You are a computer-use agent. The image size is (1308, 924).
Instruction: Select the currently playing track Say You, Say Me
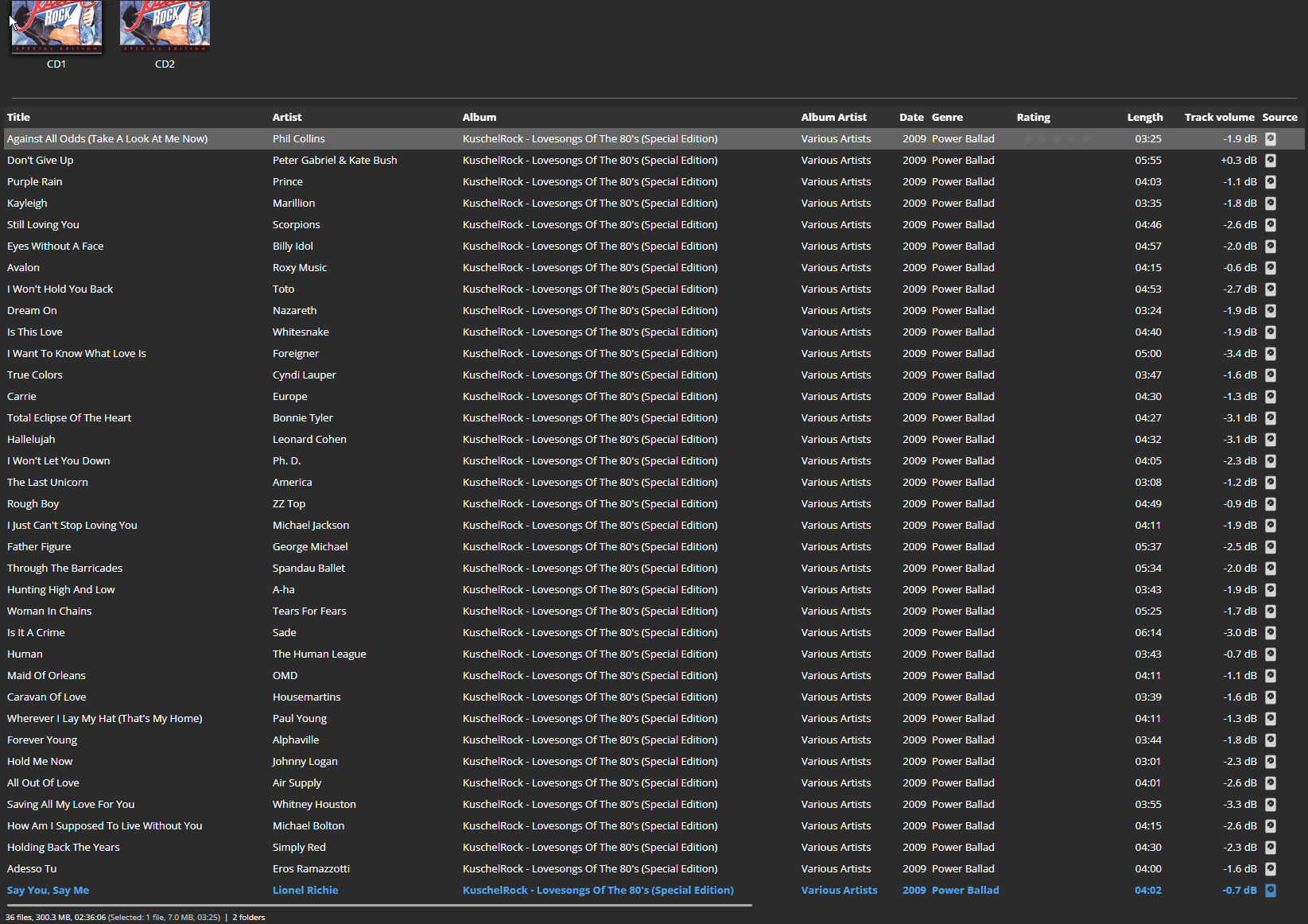pyautogui.click(x=48, y=891)
